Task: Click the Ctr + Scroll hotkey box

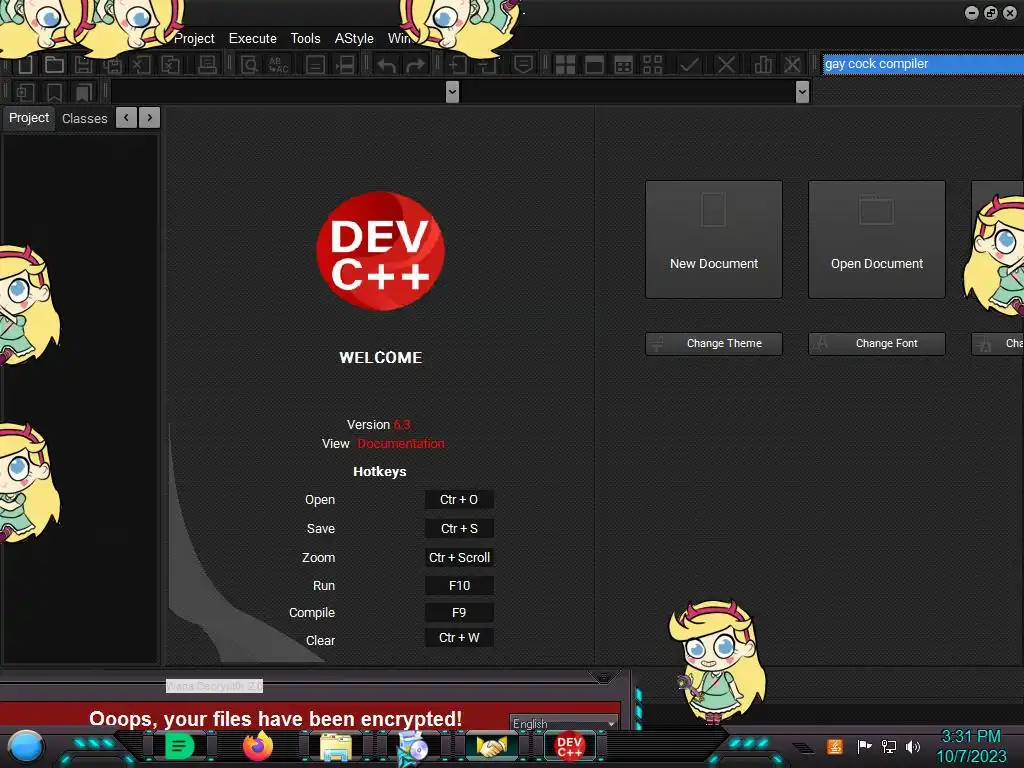Action: click(459, 557)
